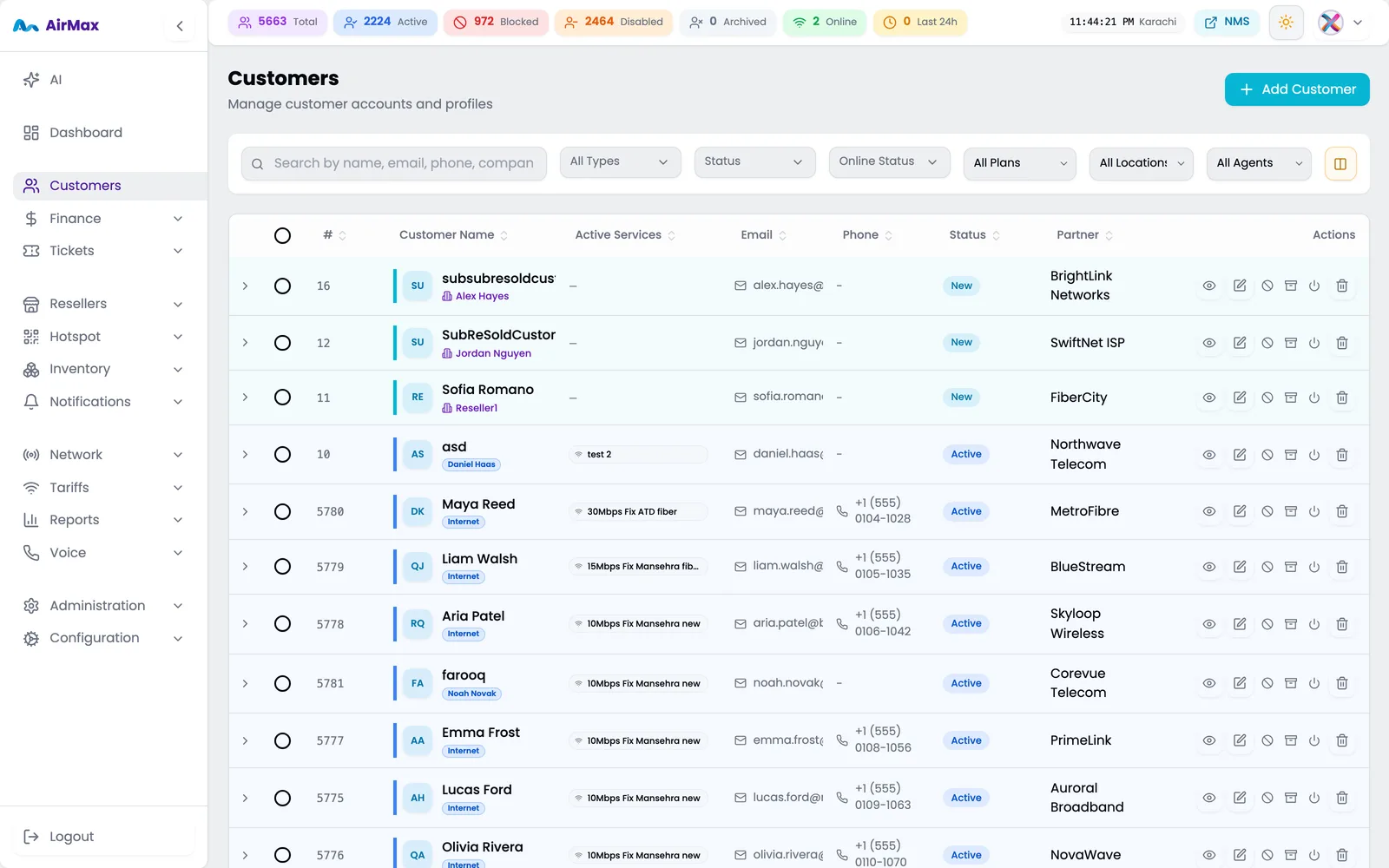Edit customer SubReSoldCustor row 12
Image resolution: width=1389 pixels, height=868 pixels.
pyautogui.click(x=1240, y=343)
